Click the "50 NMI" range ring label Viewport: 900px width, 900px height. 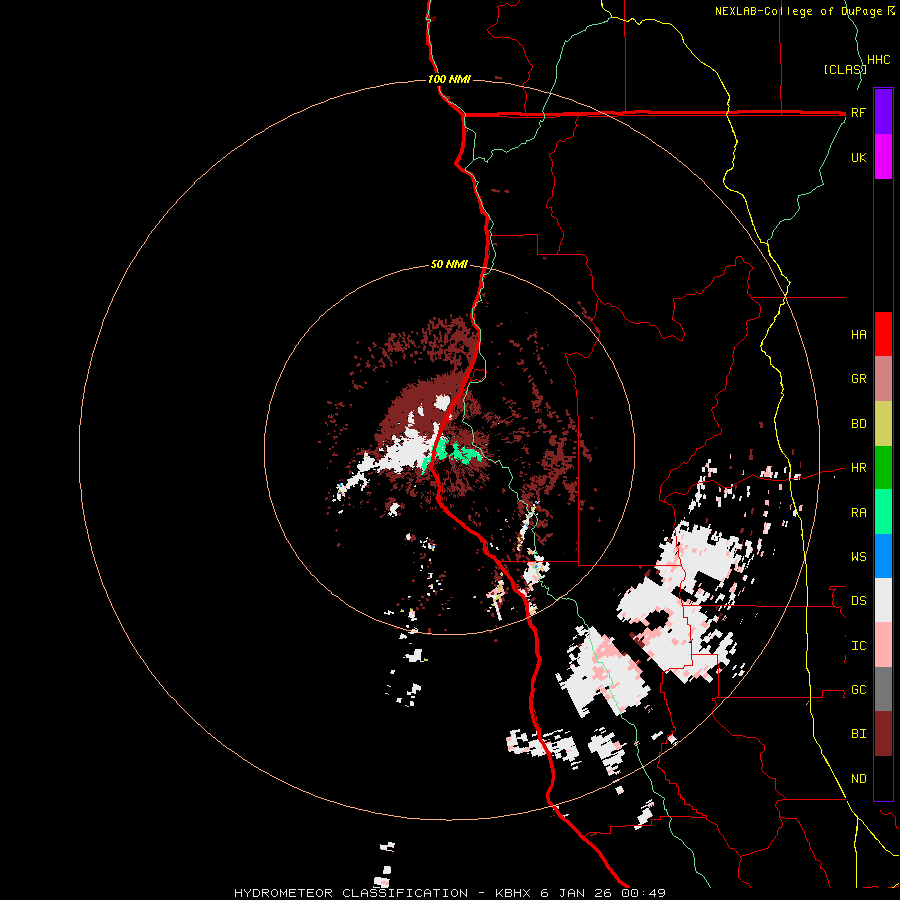(x=449, y=265)
